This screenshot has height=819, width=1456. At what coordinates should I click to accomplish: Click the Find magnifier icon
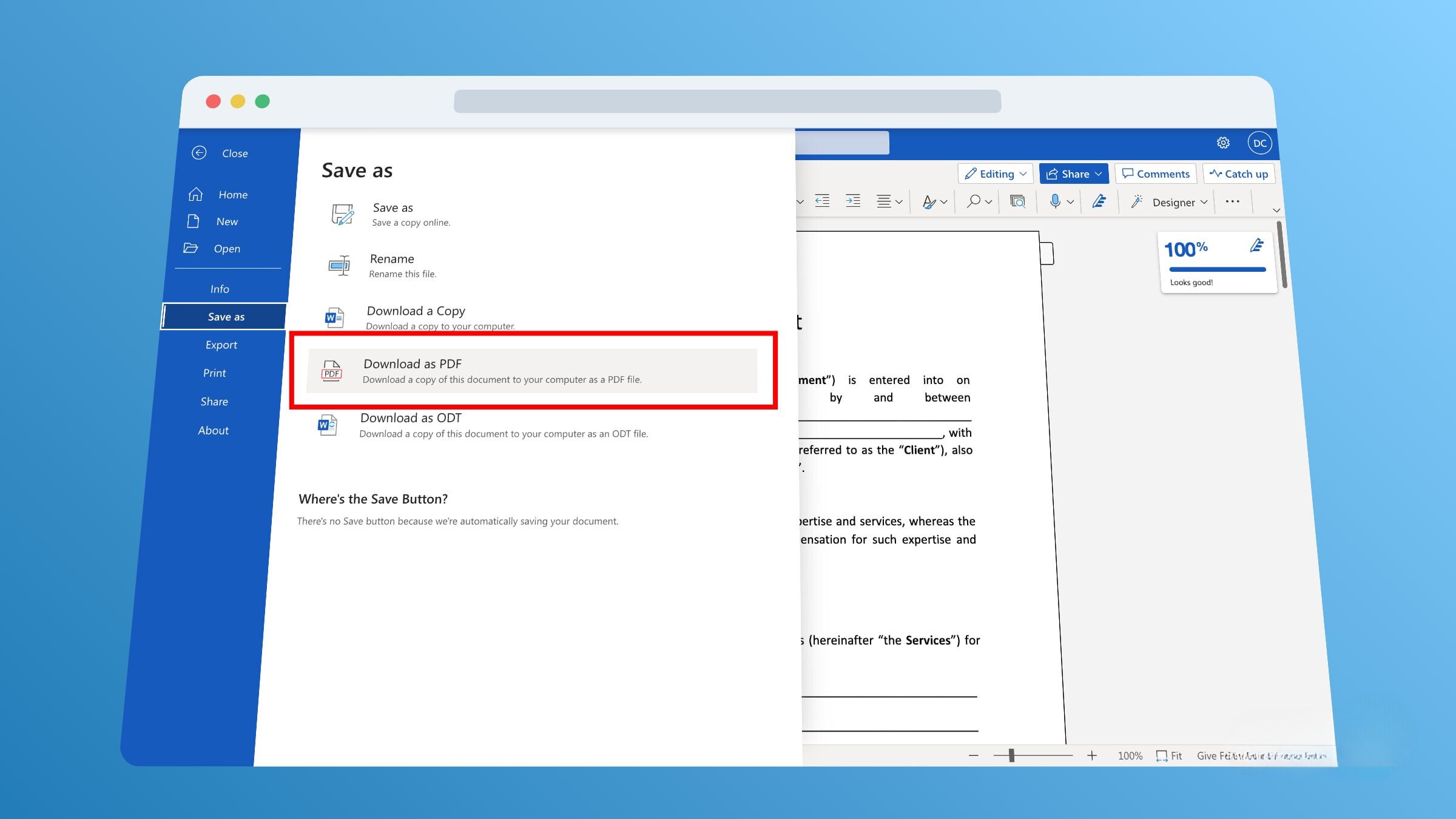[974, 201]
